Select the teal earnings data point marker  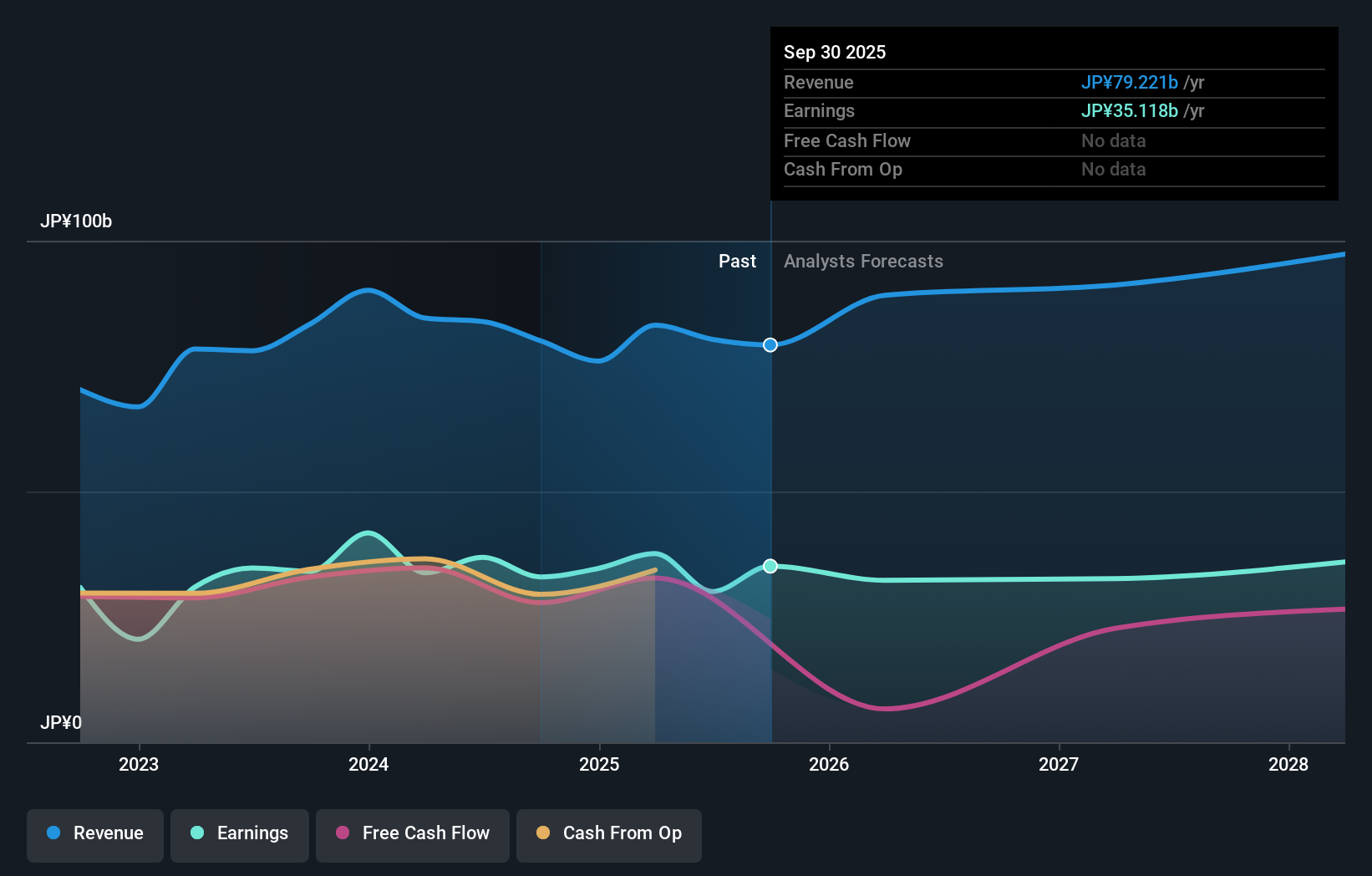coord(770,566)
